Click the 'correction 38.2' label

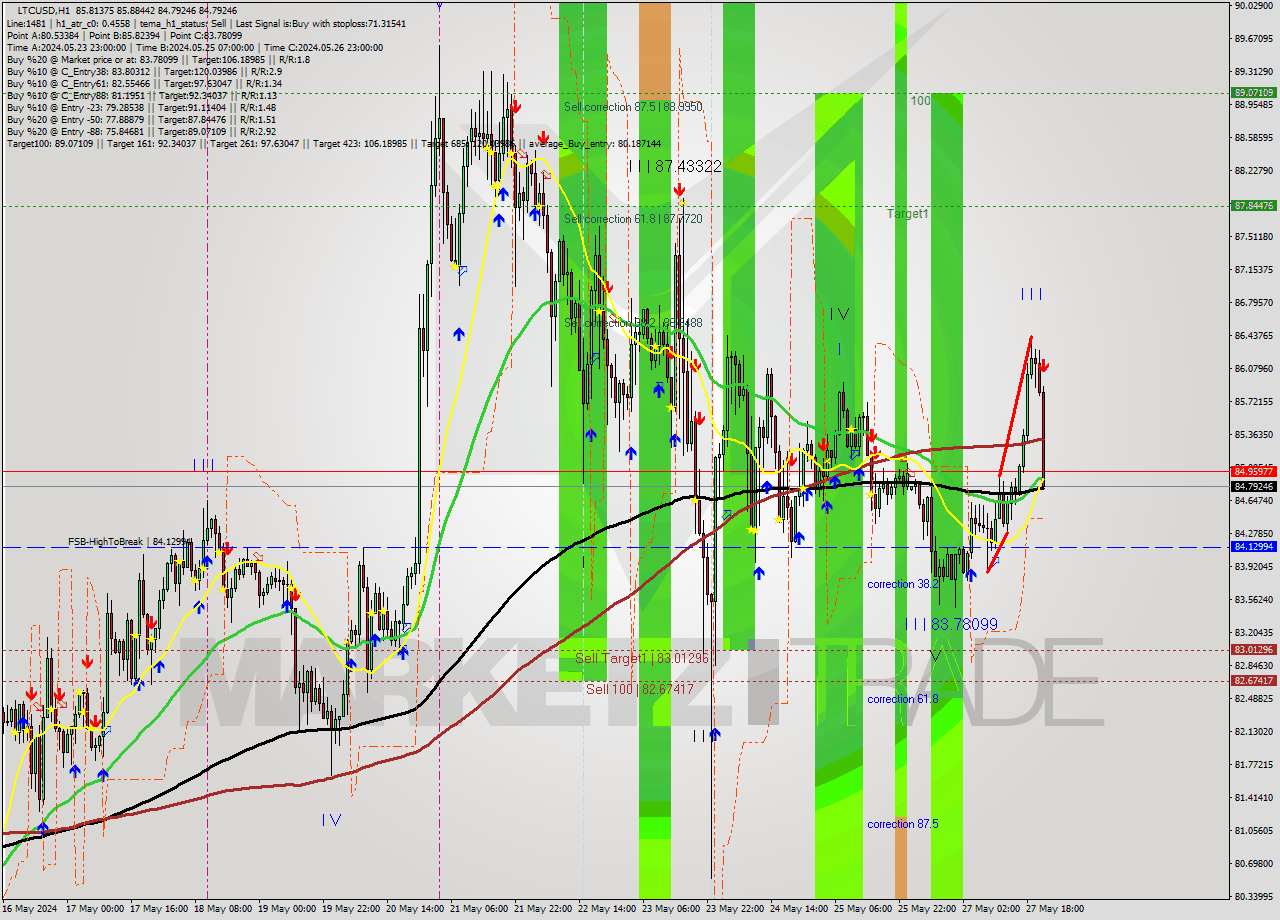[902, 584]
